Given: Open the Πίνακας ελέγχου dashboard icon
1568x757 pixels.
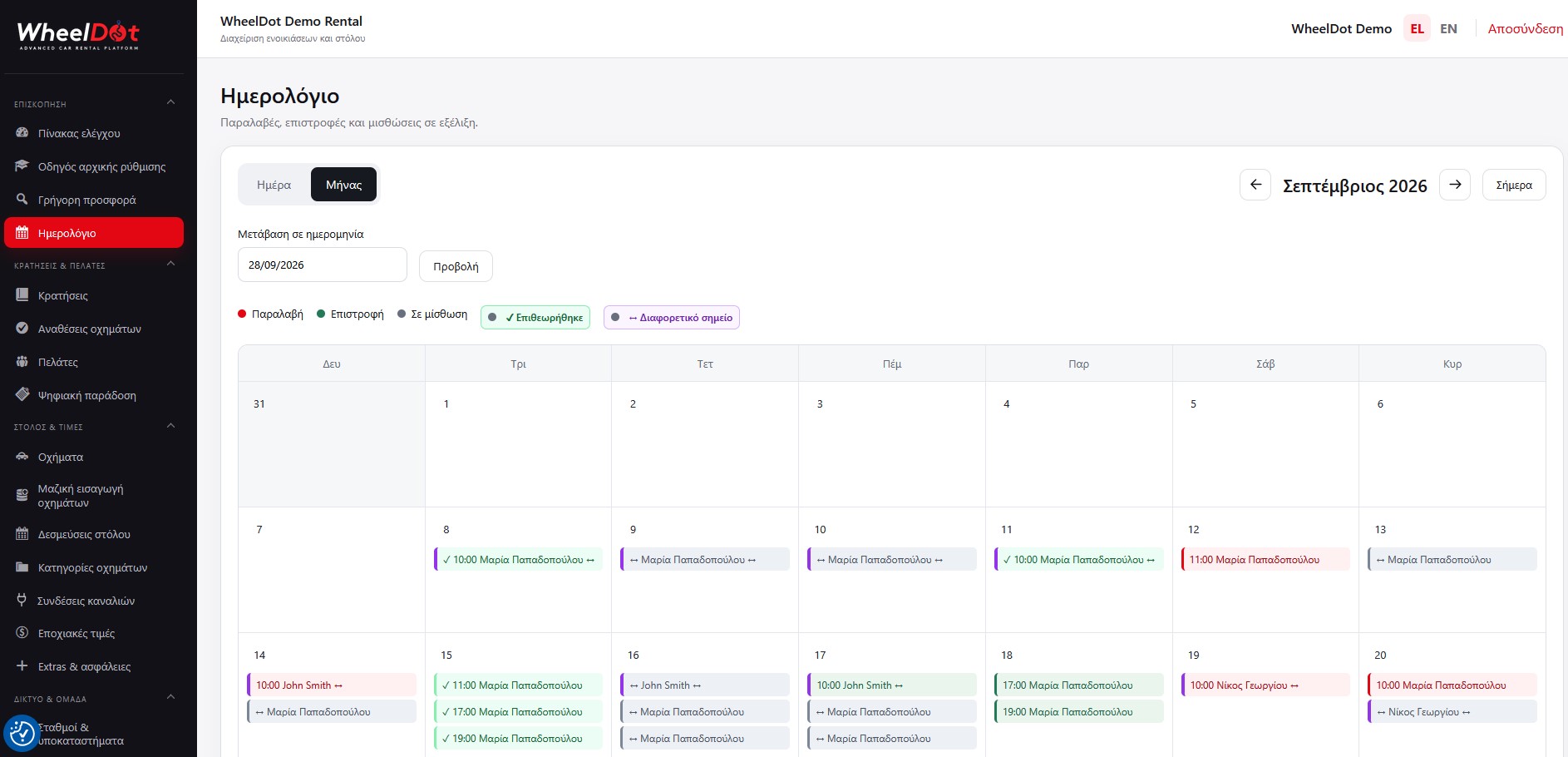Looking at the screenshot, I should tap(22, 133).
